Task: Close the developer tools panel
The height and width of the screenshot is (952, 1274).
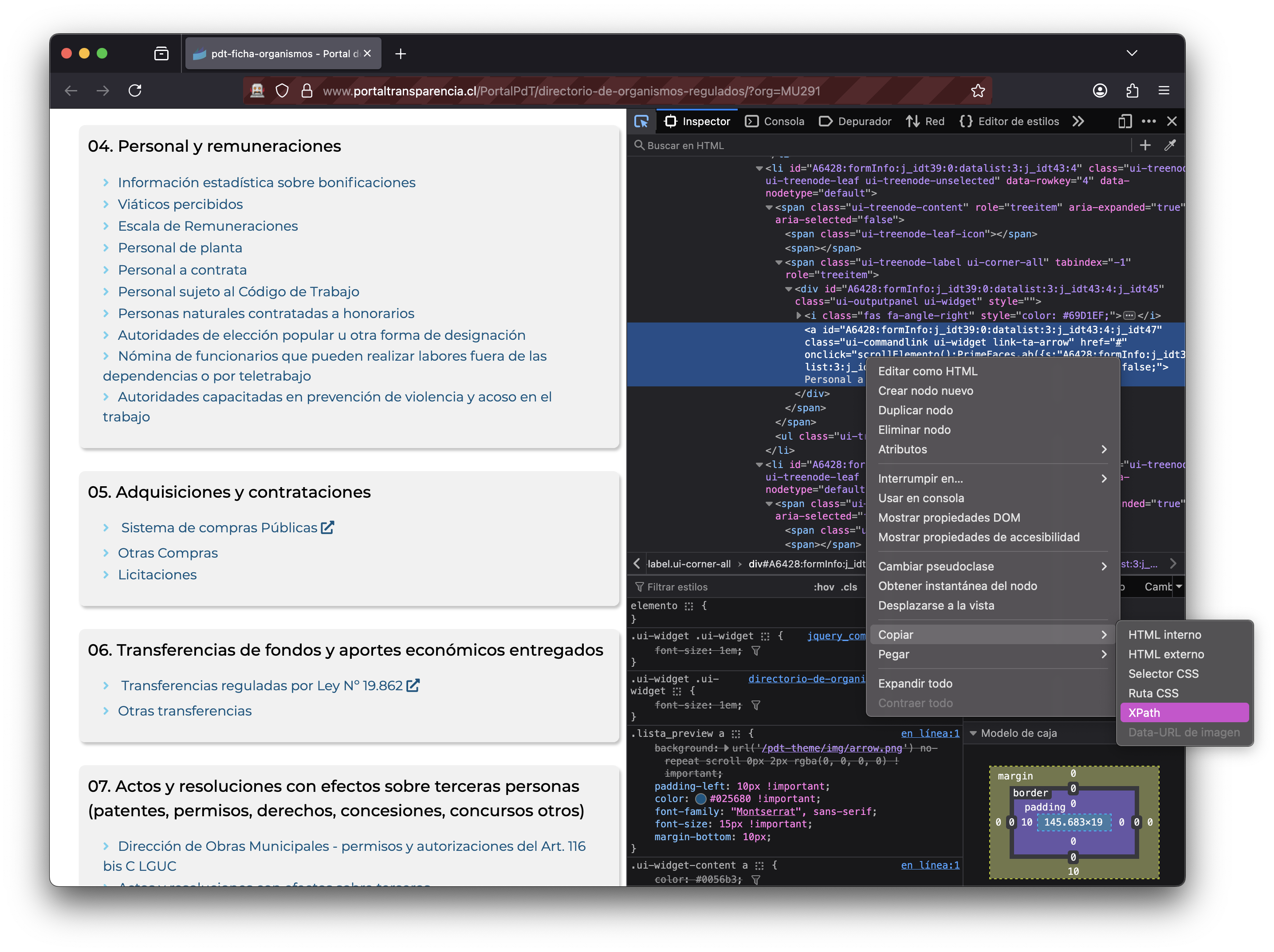Action: tap(1172, 122)
